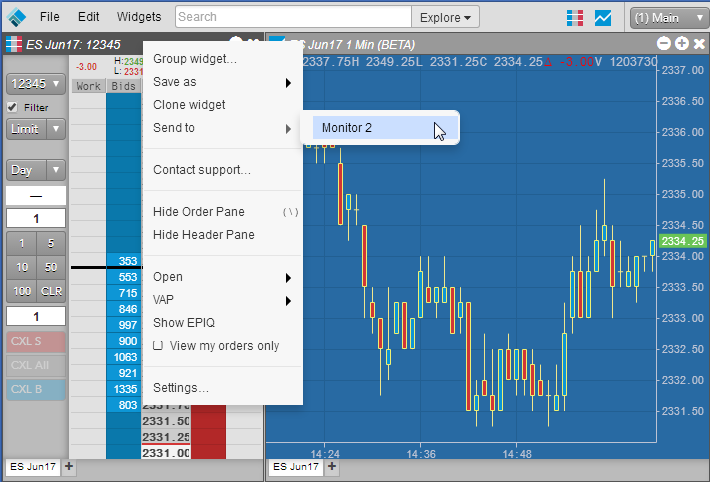Minimize chart widget with minus icon
710x482 pixels.
click(x=664, y=43)
